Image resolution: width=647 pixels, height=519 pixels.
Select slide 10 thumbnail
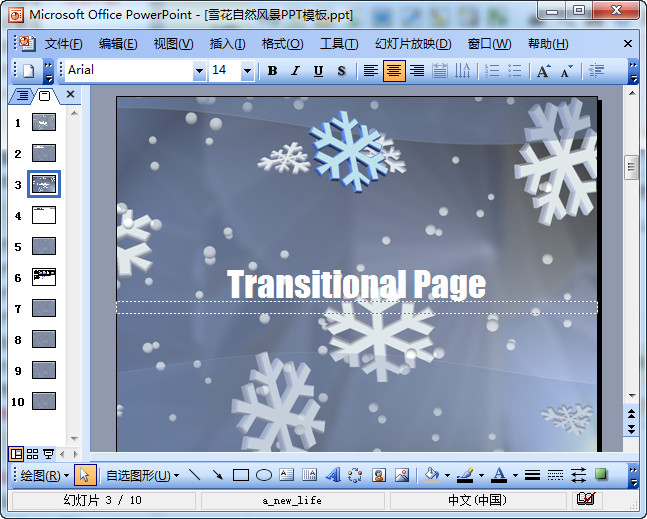tap(44, 401)
